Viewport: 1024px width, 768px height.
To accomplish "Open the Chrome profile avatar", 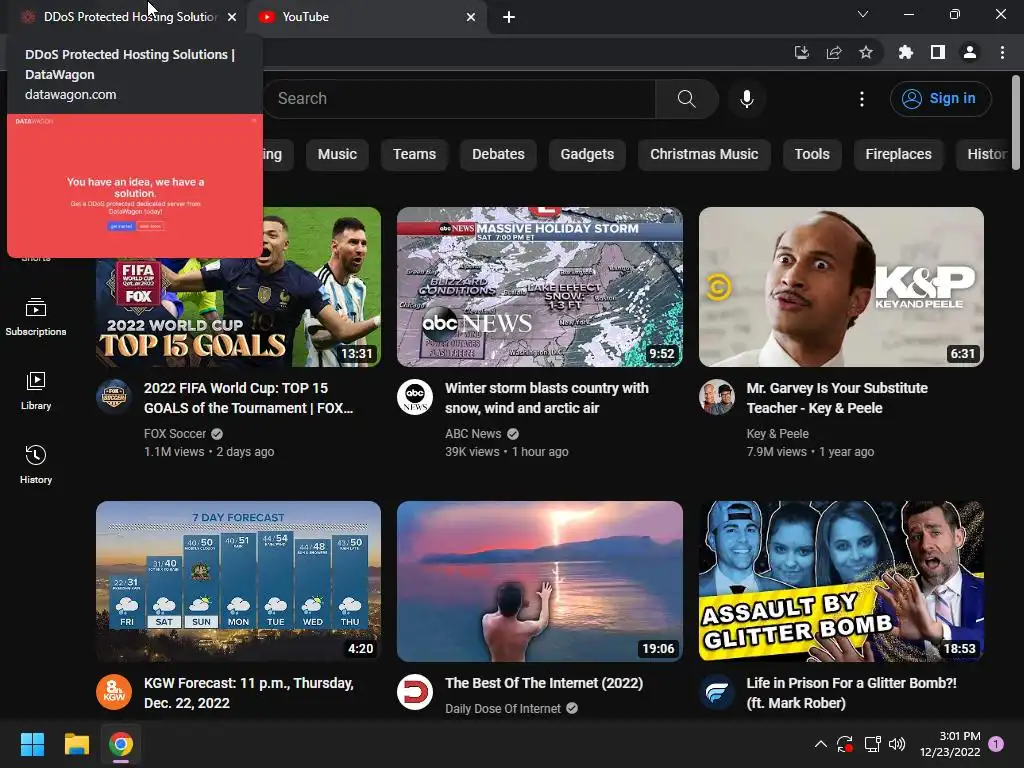I will [969, 52].
